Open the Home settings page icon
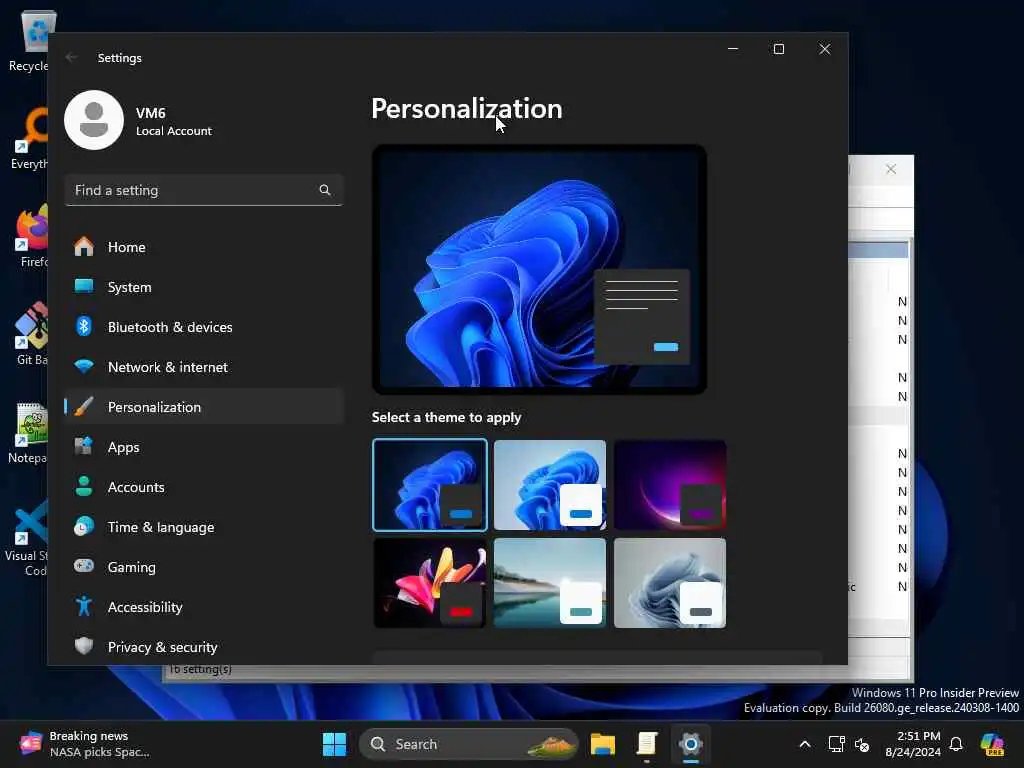Viewport: 1024px width, 768px height. pyautogui.click(x=84, y=247)
